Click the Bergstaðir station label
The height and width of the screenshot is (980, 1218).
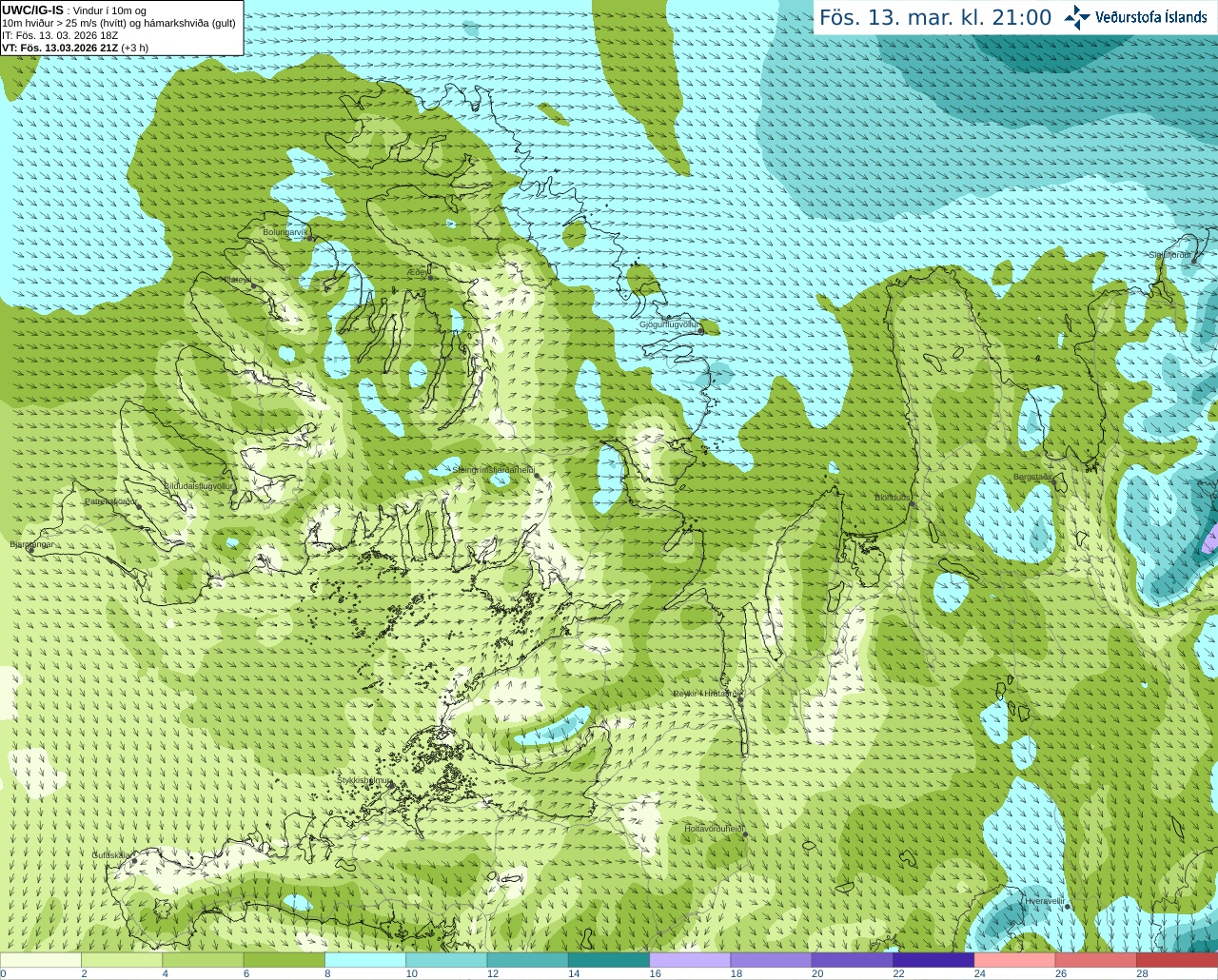click(x=1033, y=477)
